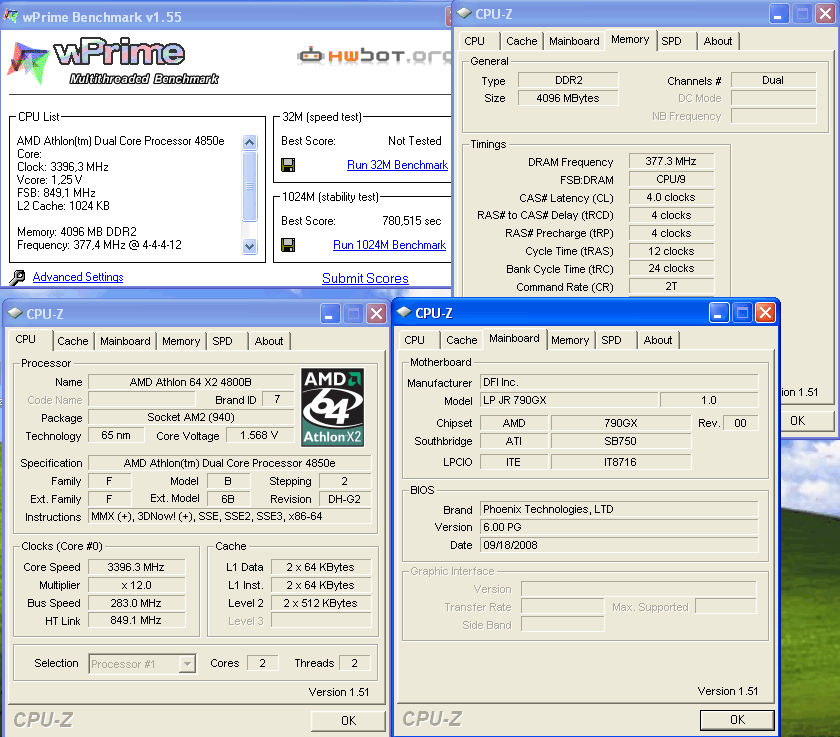Screen dimensions: 840x737
Task: Click the DRAM Frequency value 377.3 MHz
Action: coord(671,161)
